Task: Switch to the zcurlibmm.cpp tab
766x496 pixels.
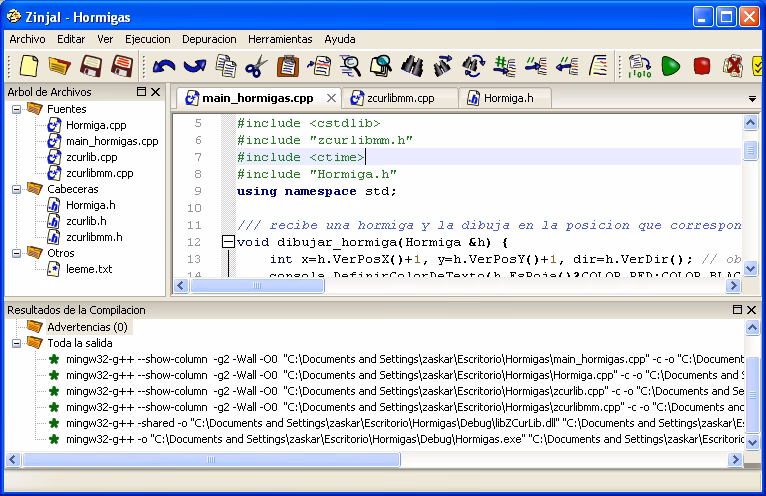Action: point(401,98)
